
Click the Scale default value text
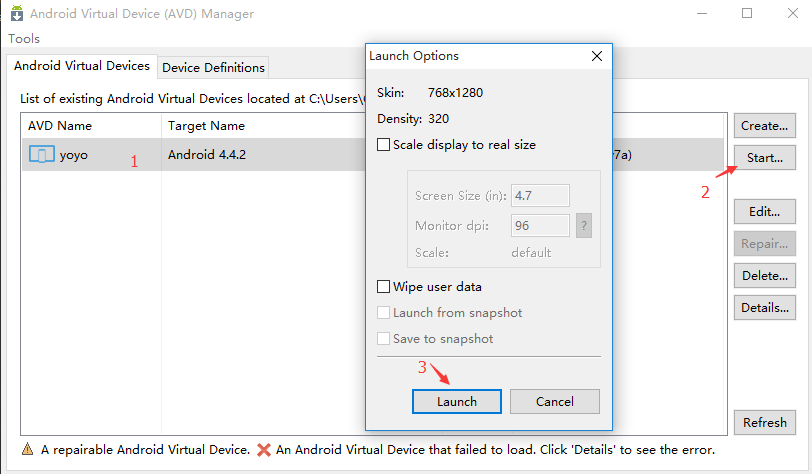click(531, 253)
